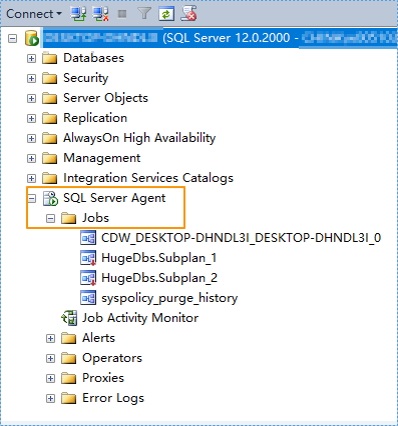Click the toolbar script icon with red X
This screenshot has height=426, width=398.
tap(188, 14)
